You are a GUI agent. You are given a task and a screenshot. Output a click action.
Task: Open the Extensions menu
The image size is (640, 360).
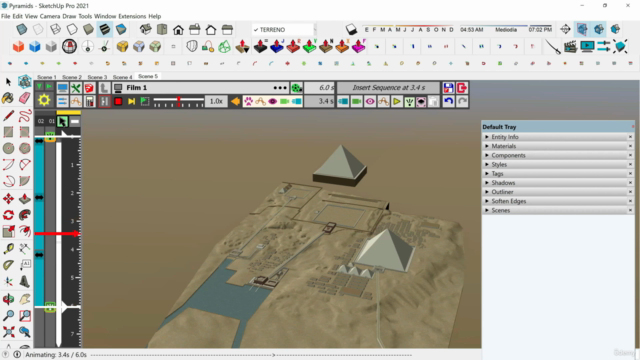(132, 16)
